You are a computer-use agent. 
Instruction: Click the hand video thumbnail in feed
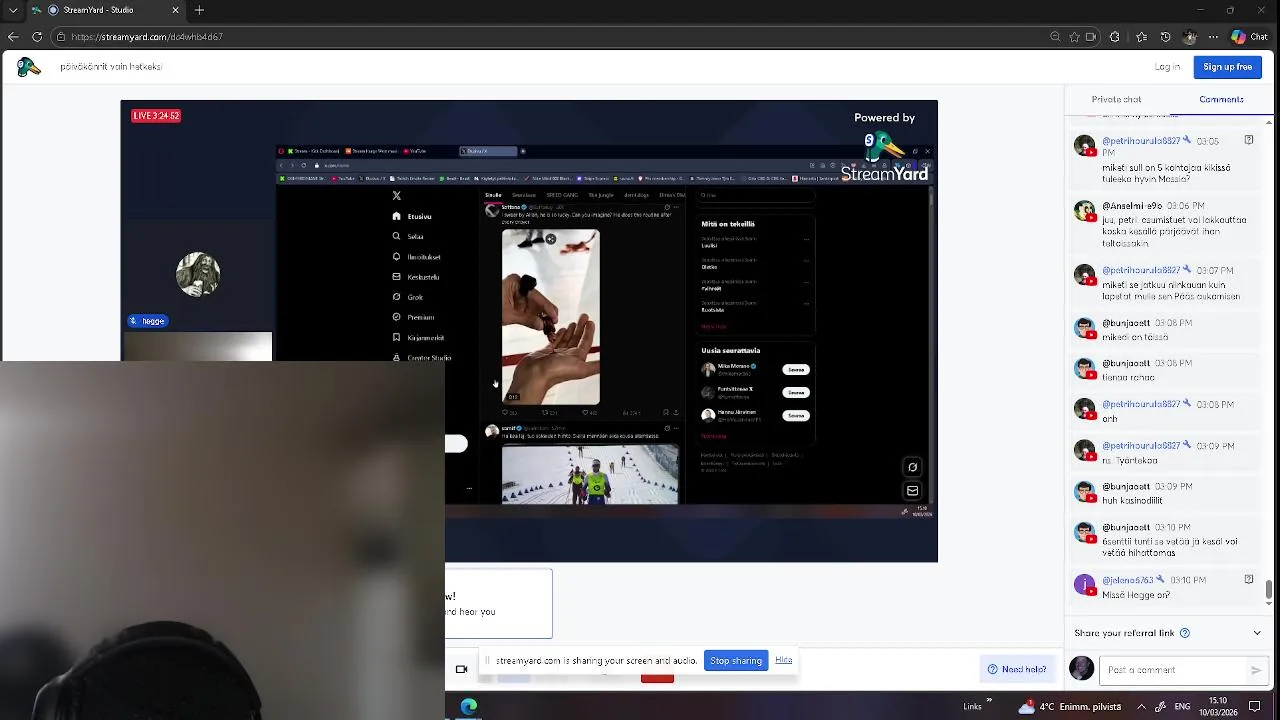(550, 317)
